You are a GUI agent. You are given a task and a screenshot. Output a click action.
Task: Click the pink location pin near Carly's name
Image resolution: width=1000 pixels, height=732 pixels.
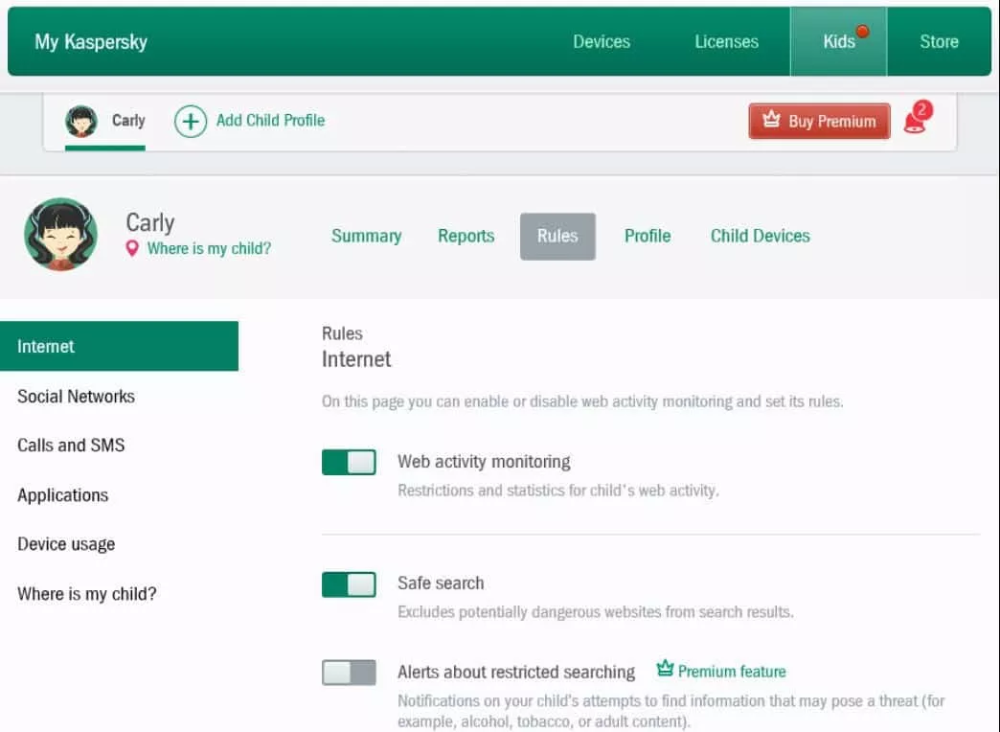click(x=133, y=249)
